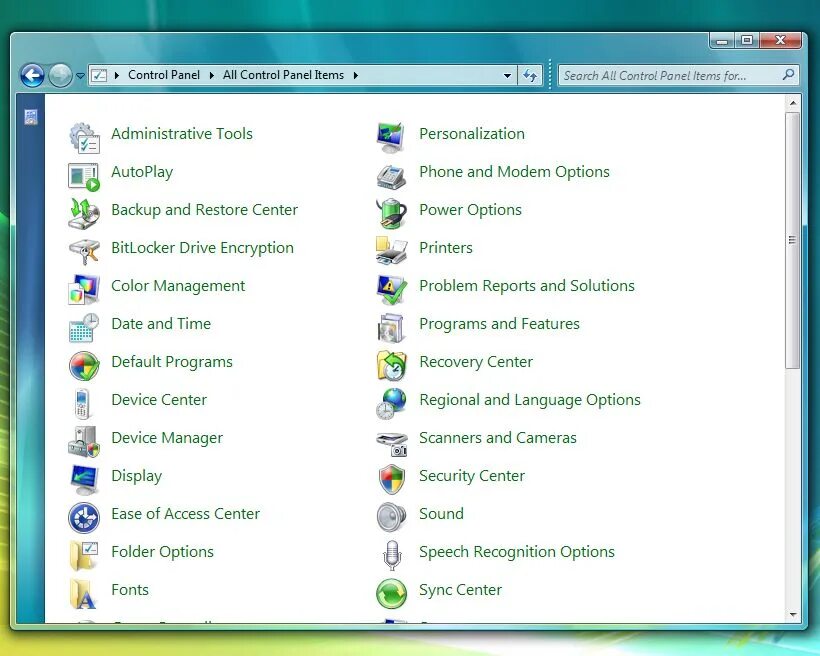Open the Display monitor icon
Screen dimensions: 820x656
pos(84,480)
